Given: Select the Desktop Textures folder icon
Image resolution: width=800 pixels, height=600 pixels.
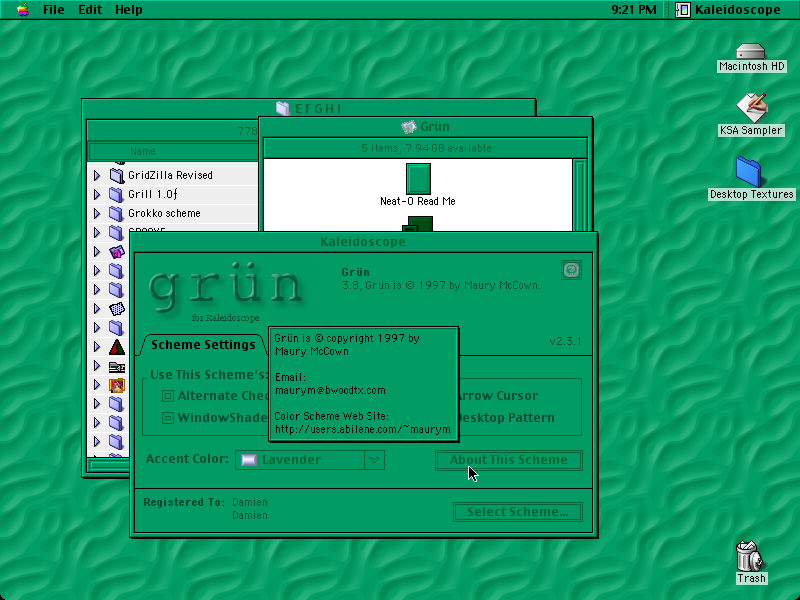Looking at the screenshot, I should tap(748, 172).
